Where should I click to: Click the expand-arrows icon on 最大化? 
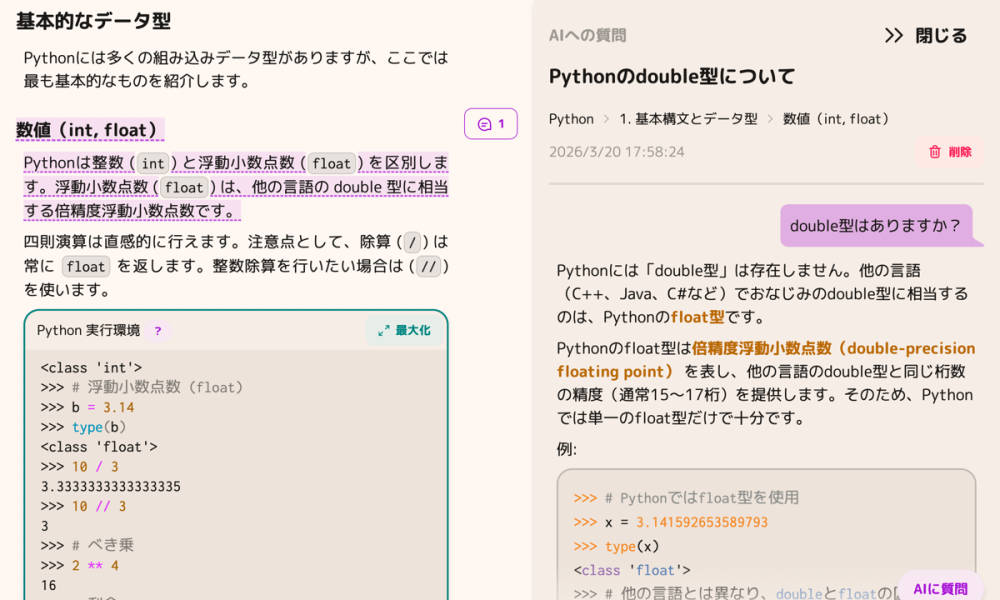(385, 330)
